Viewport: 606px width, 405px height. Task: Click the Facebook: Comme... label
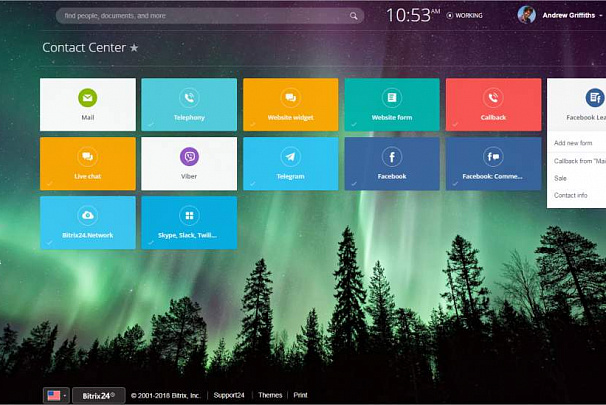[492, 176]
